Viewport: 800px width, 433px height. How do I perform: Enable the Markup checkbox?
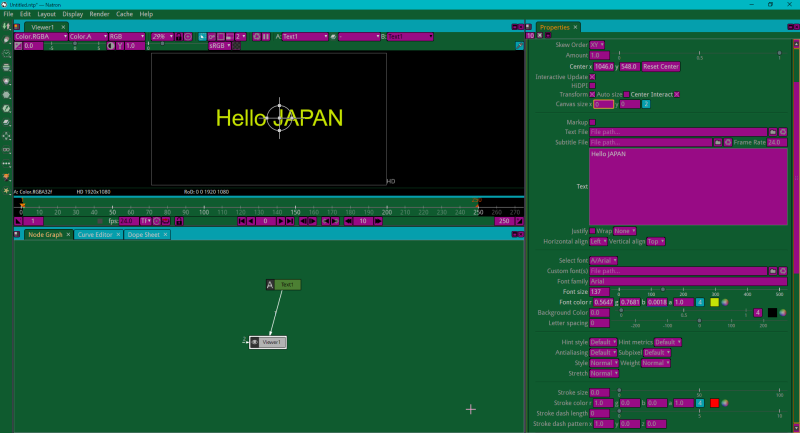pos(593,122)
